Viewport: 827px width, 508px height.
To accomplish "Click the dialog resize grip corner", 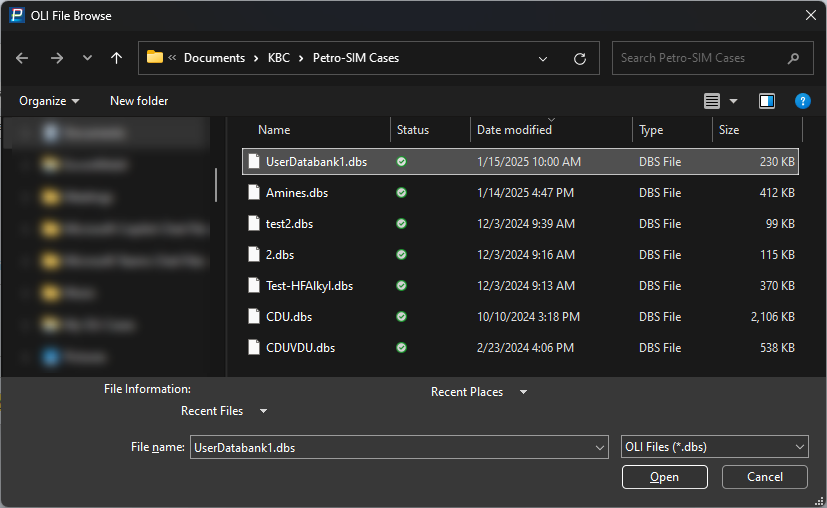I will (819, 501).
